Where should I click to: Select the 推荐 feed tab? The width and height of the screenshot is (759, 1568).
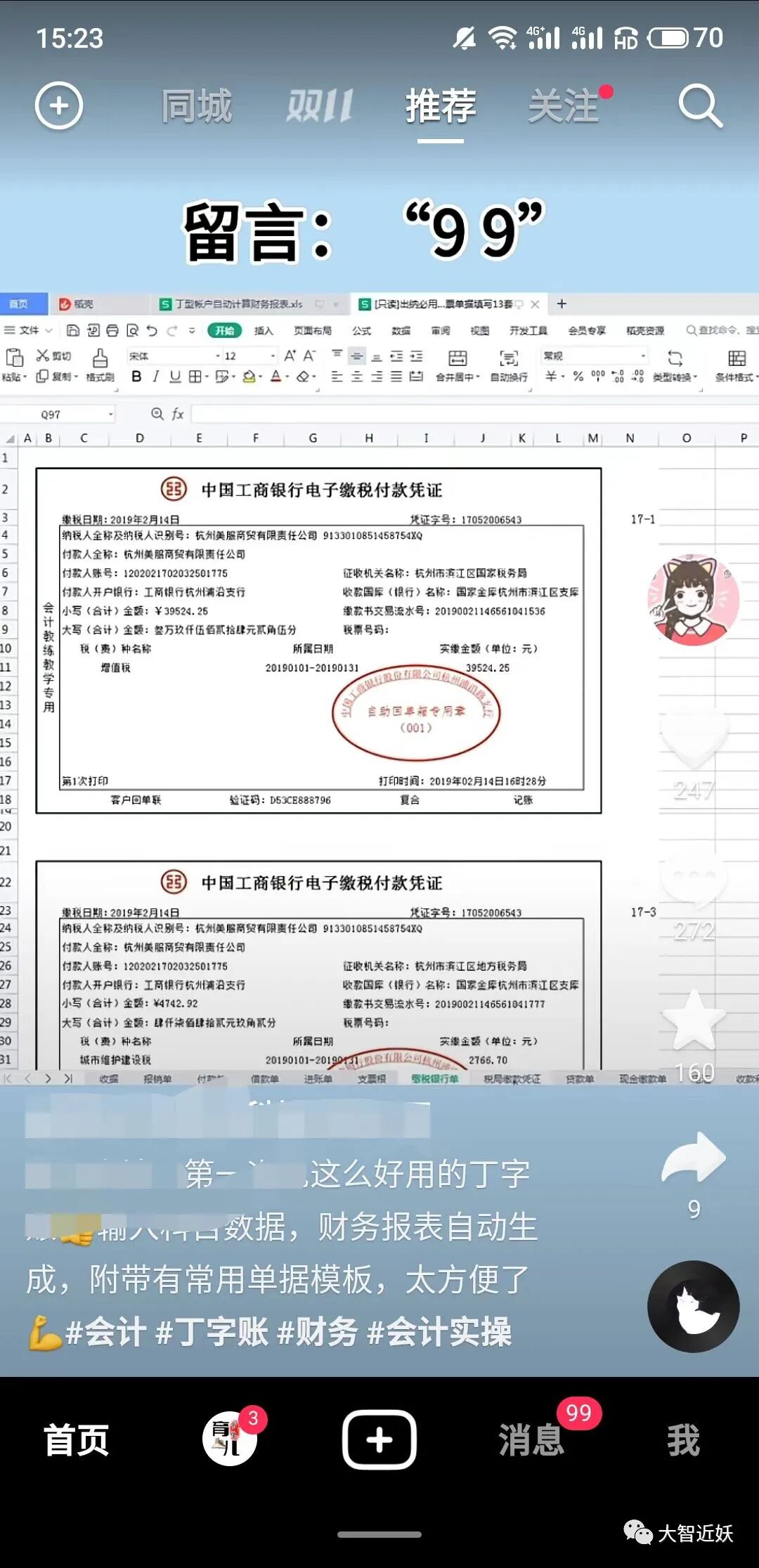coord(441,106)
